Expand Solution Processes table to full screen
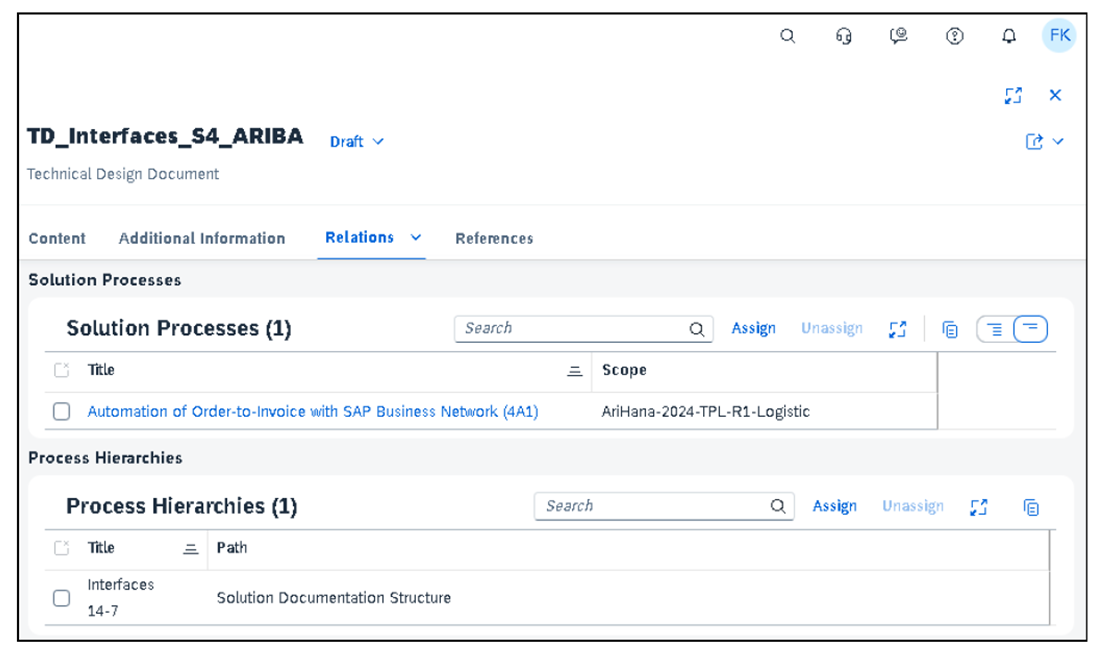The width and height of the screenshot is (1104, 653). coord(897,328)
